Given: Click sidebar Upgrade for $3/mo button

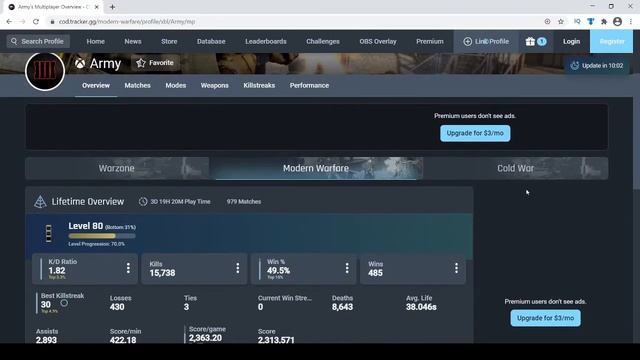Looking at the screenshot, I should (545, 318).
